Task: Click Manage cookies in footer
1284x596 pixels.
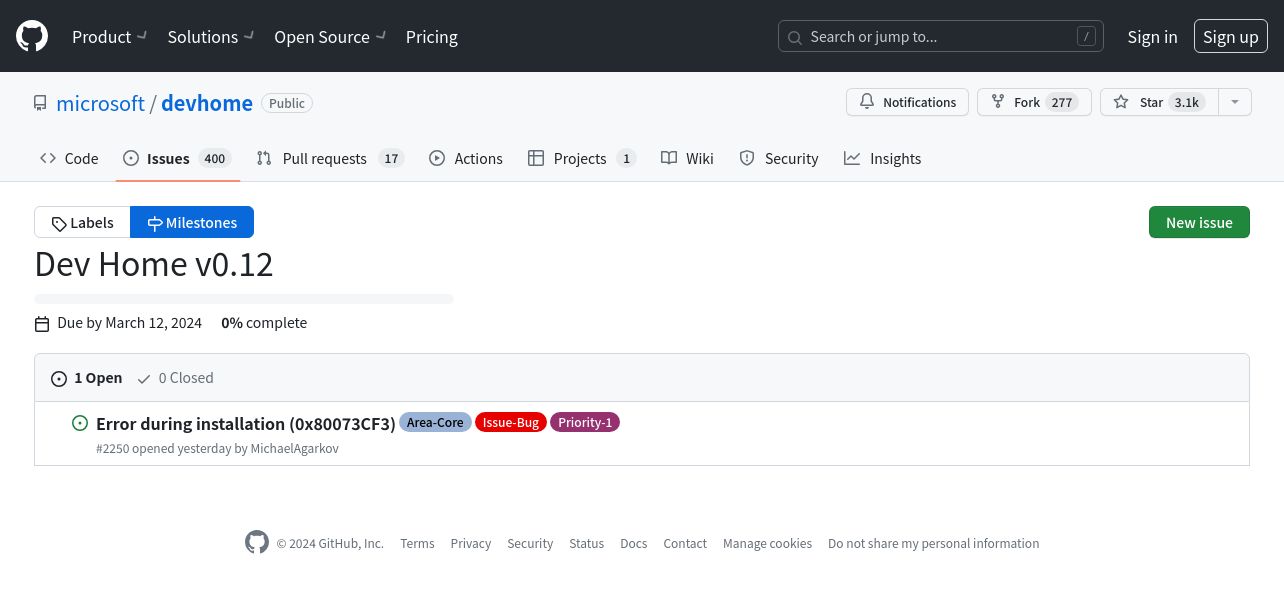Action: [768, 544]
